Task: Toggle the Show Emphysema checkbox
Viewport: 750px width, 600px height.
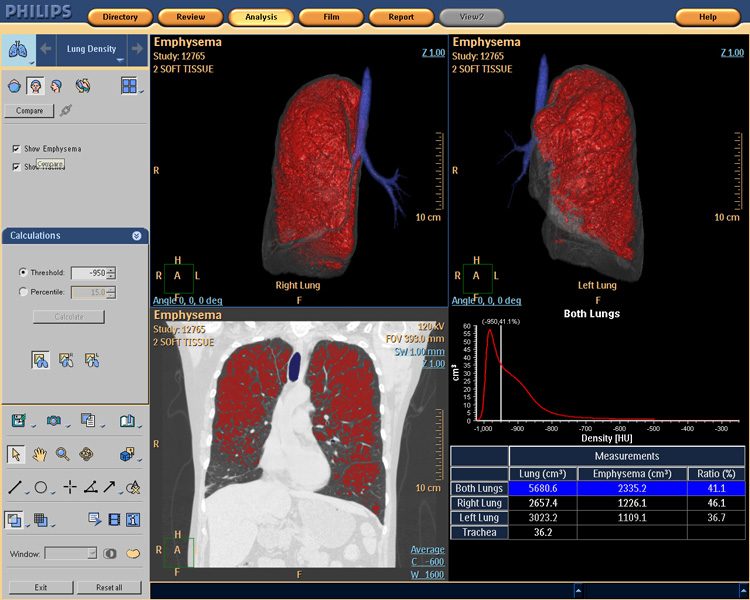Action: pyautogui.click(x=16, y=149)
